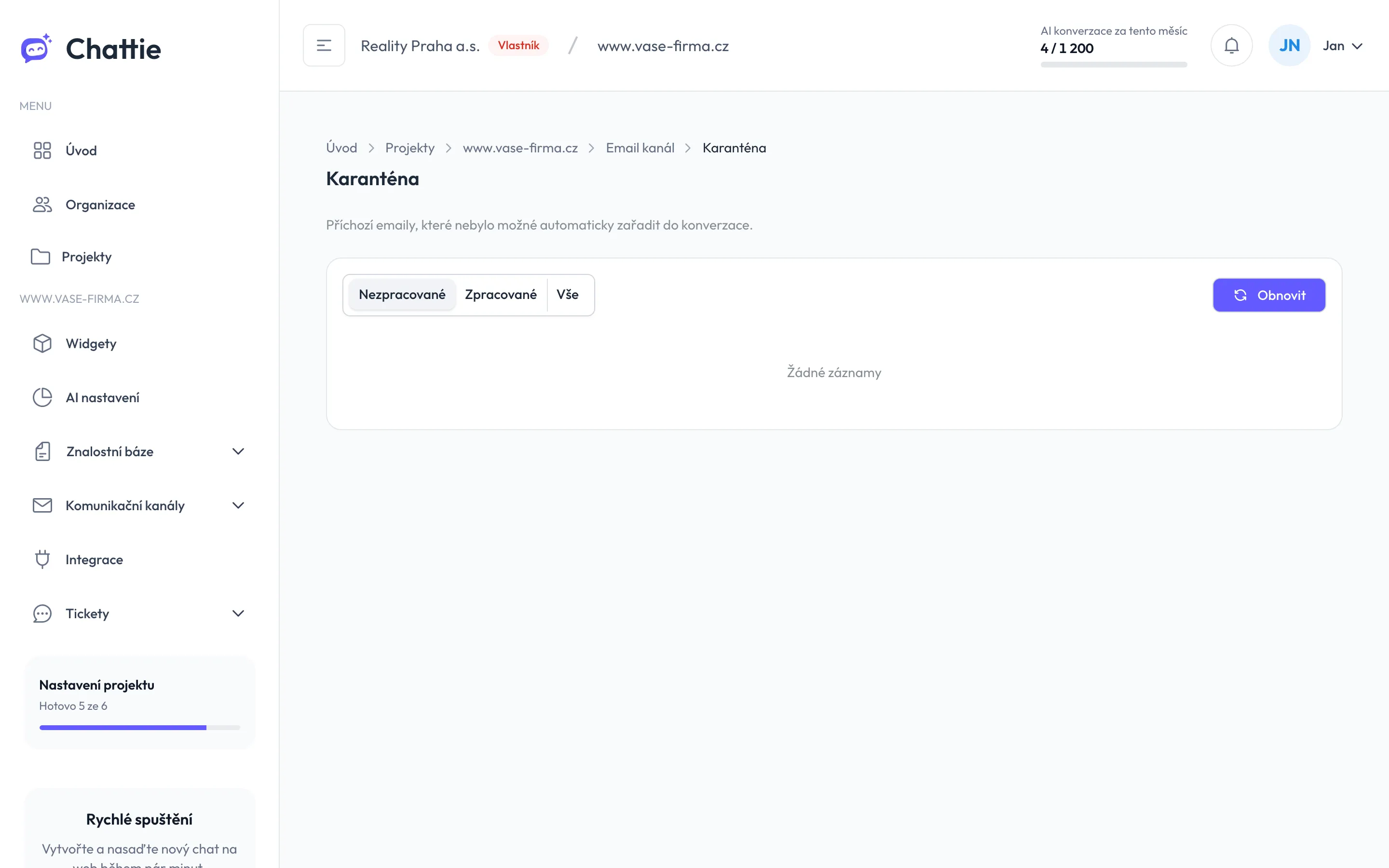
Task: Open the Nastavení projektu card
Action: tap(139, 703)
